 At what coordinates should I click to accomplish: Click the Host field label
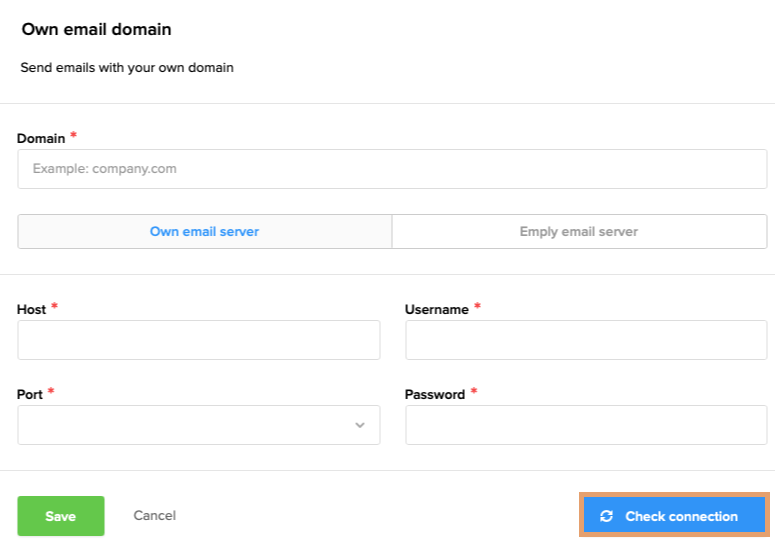pos(32,310)
